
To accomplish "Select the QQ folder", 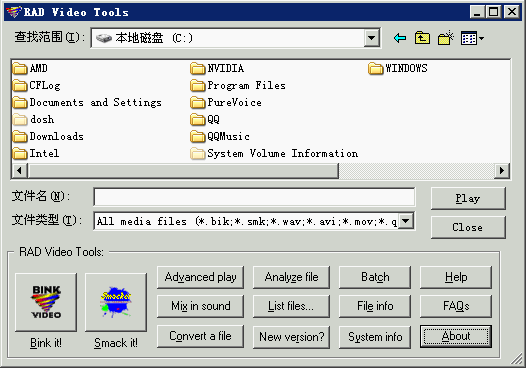I will point(205,119).
